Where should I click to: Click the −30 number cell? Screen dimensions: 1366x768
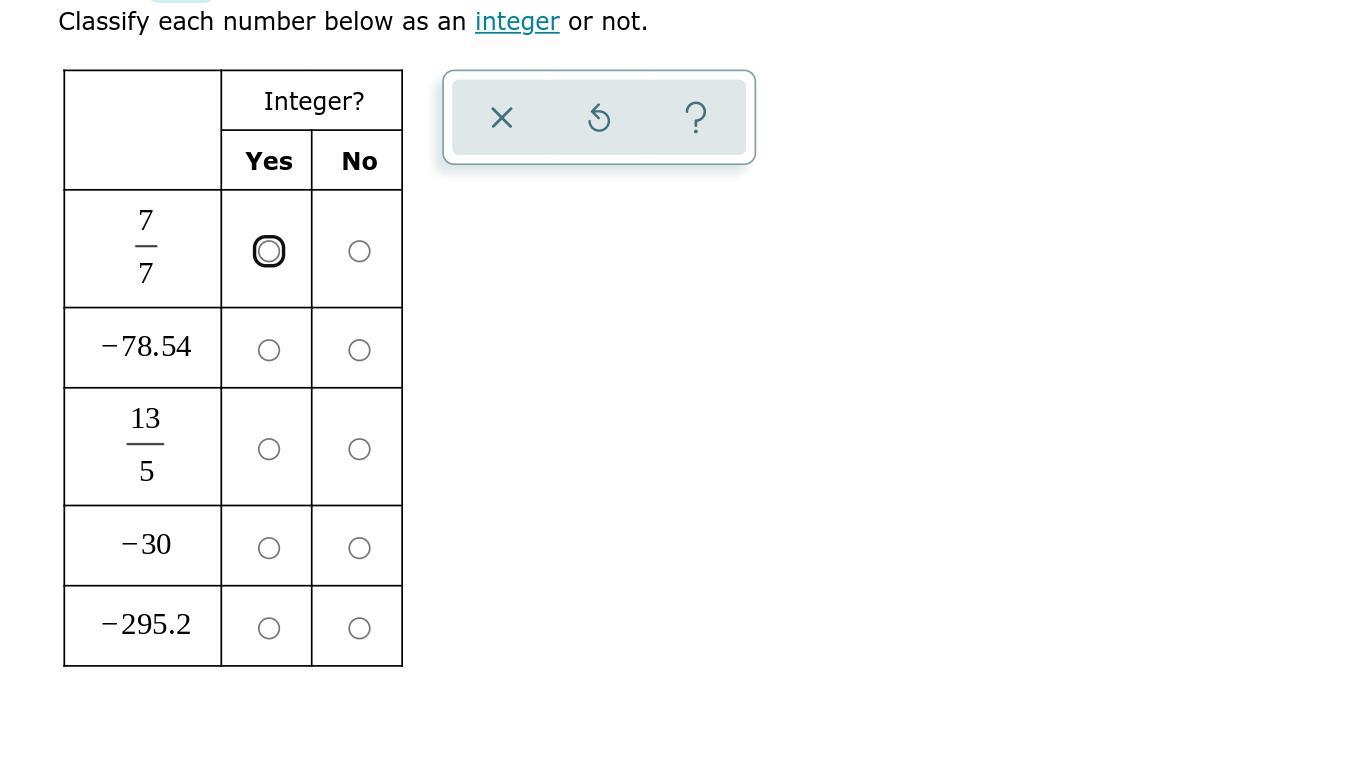click(146, 545)
